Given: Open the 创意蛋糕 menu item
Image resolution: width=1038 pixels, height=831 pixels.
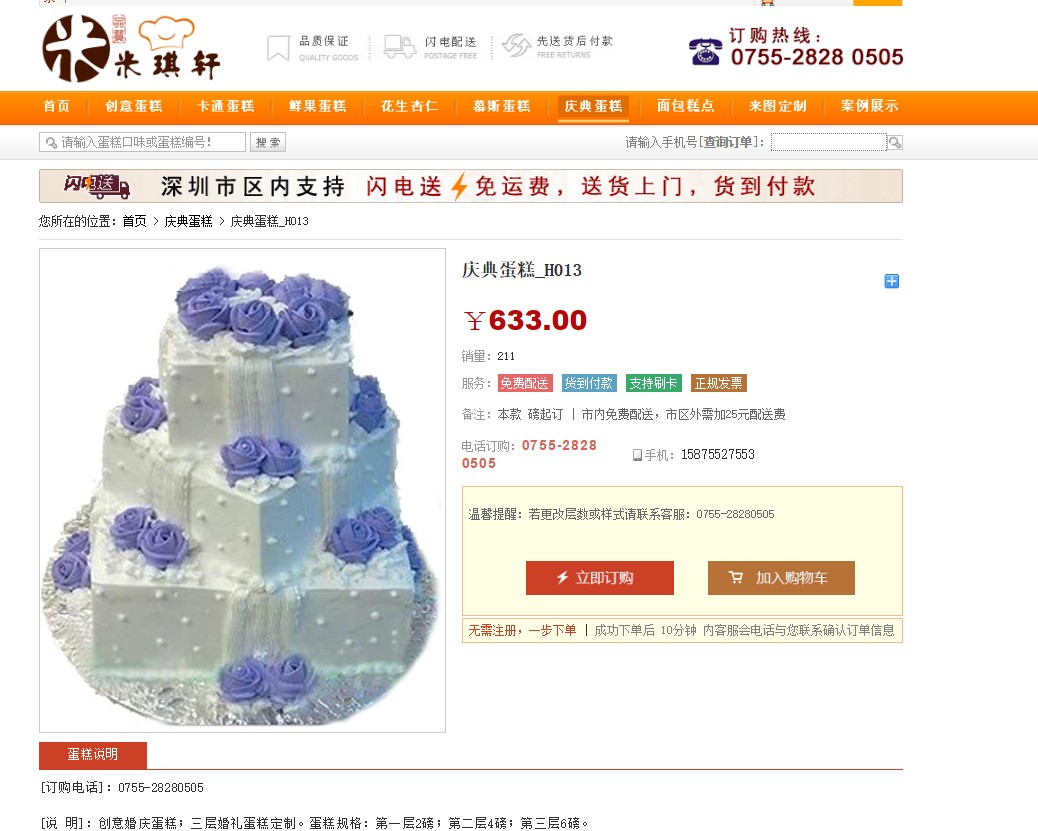Looking at the screenshot, I should coord(134,106).
